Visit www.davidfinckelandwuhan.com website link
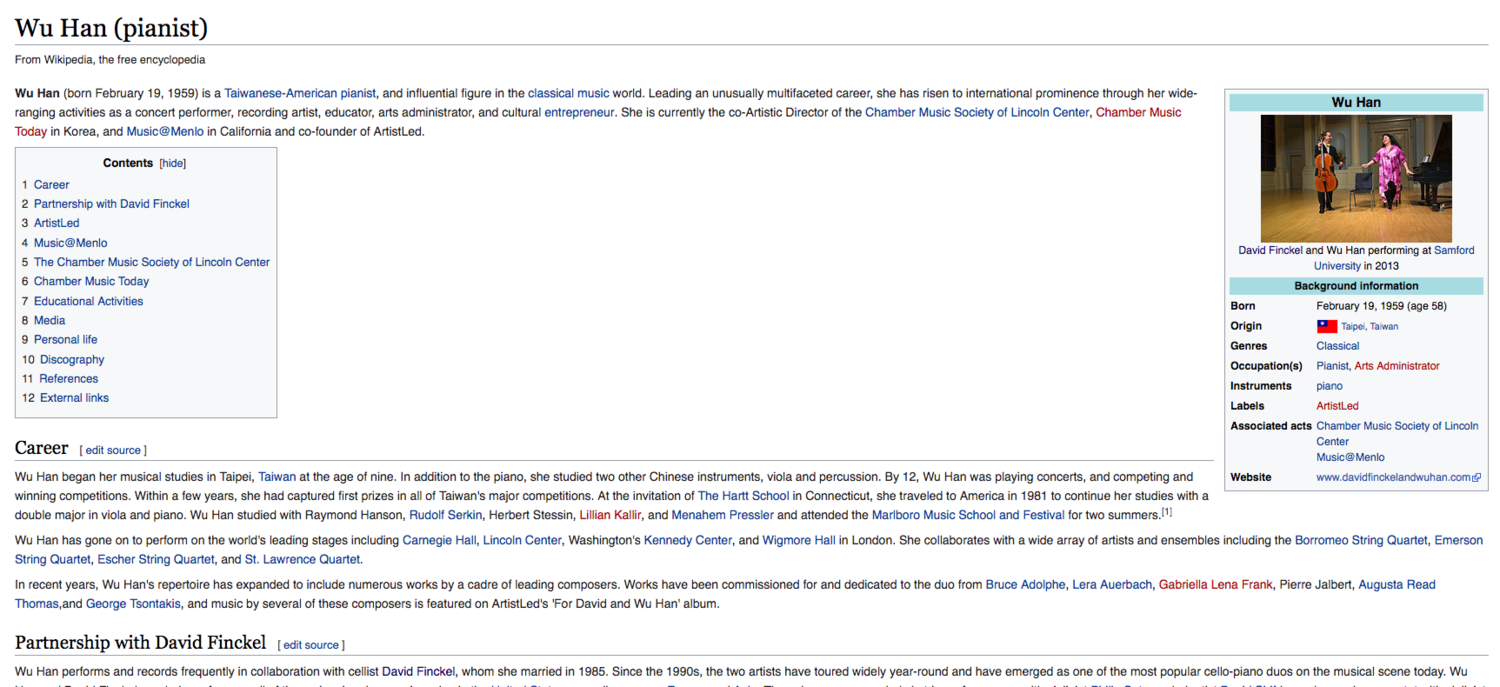1500x687 pixels. [1393, 478]
